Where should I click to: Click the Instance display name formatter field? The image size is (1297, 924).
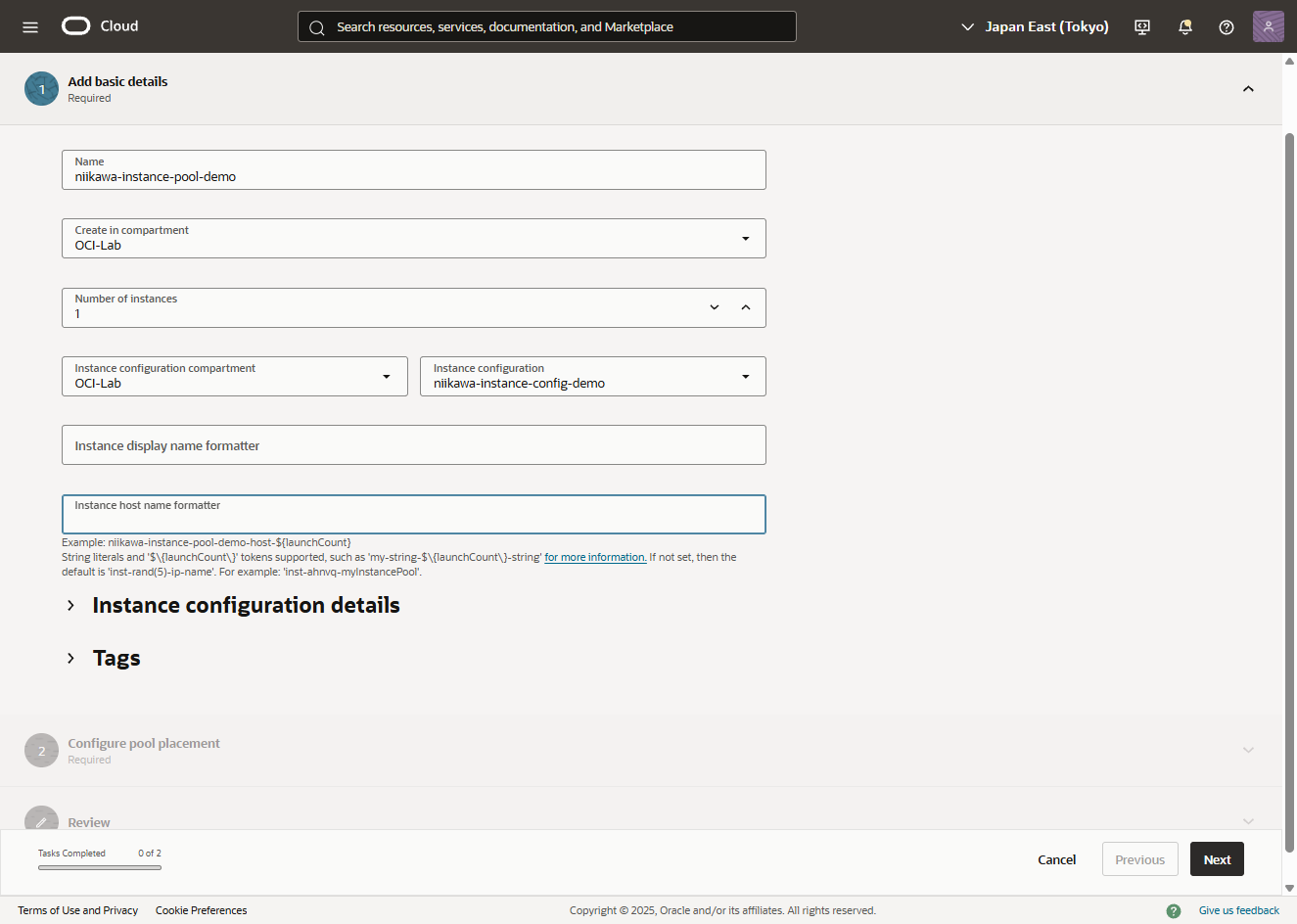(413, 445)
